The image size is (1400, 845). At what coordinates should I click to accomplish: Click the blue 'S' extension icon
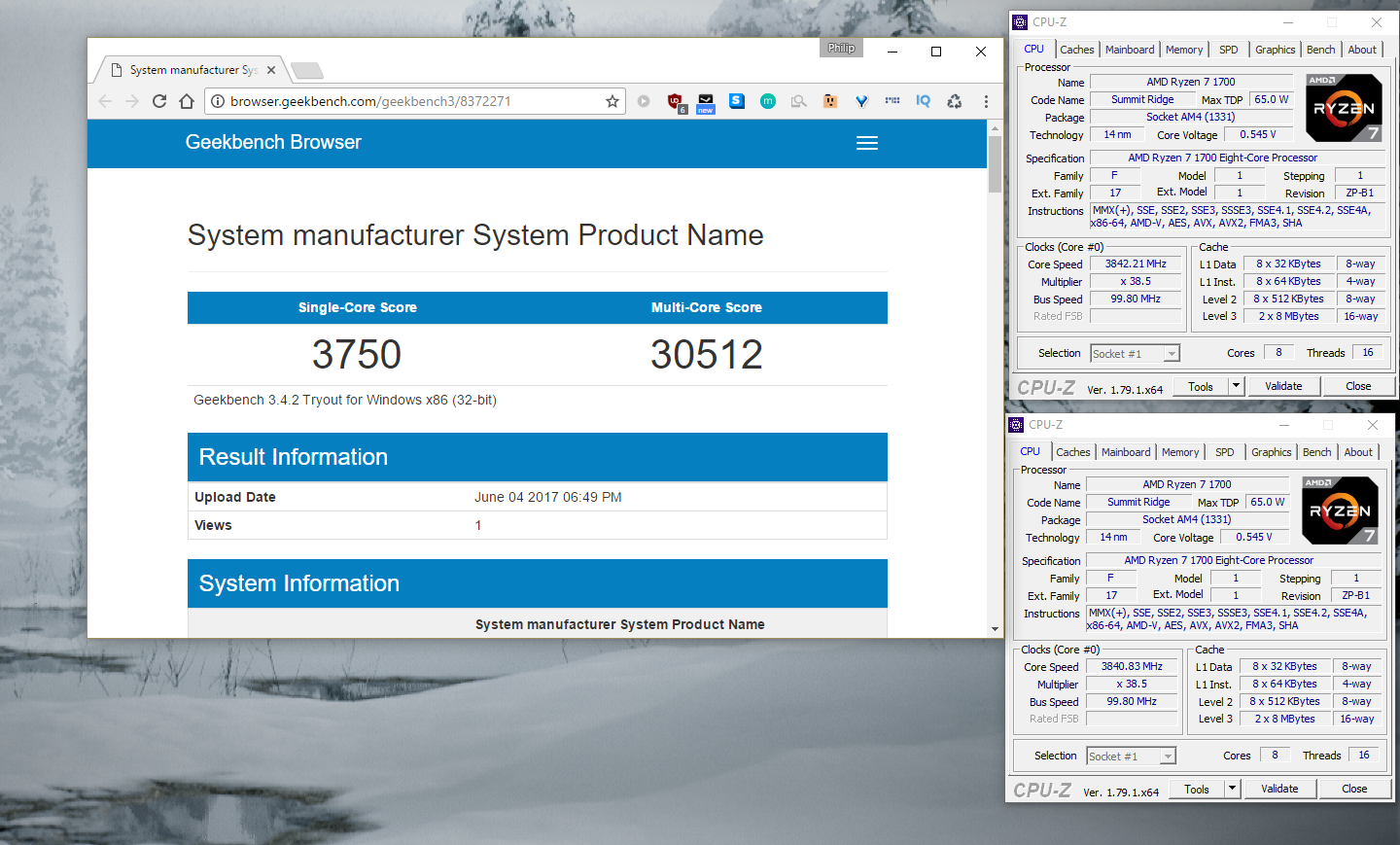737,101
